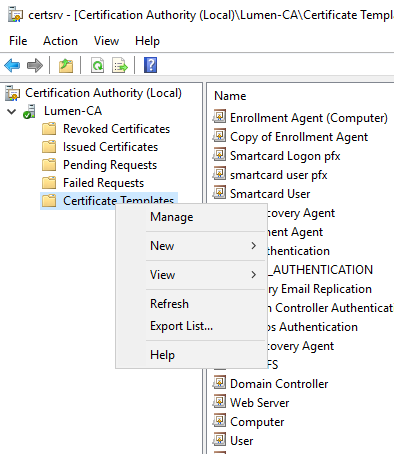Click the Export List toolbar icon

point(120,65)
